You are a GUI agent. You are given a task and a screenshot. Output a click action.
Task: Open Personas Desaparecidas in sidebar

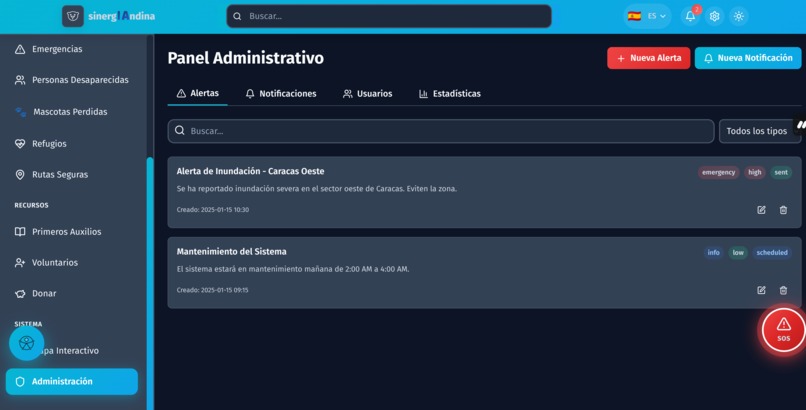(72, 80)
